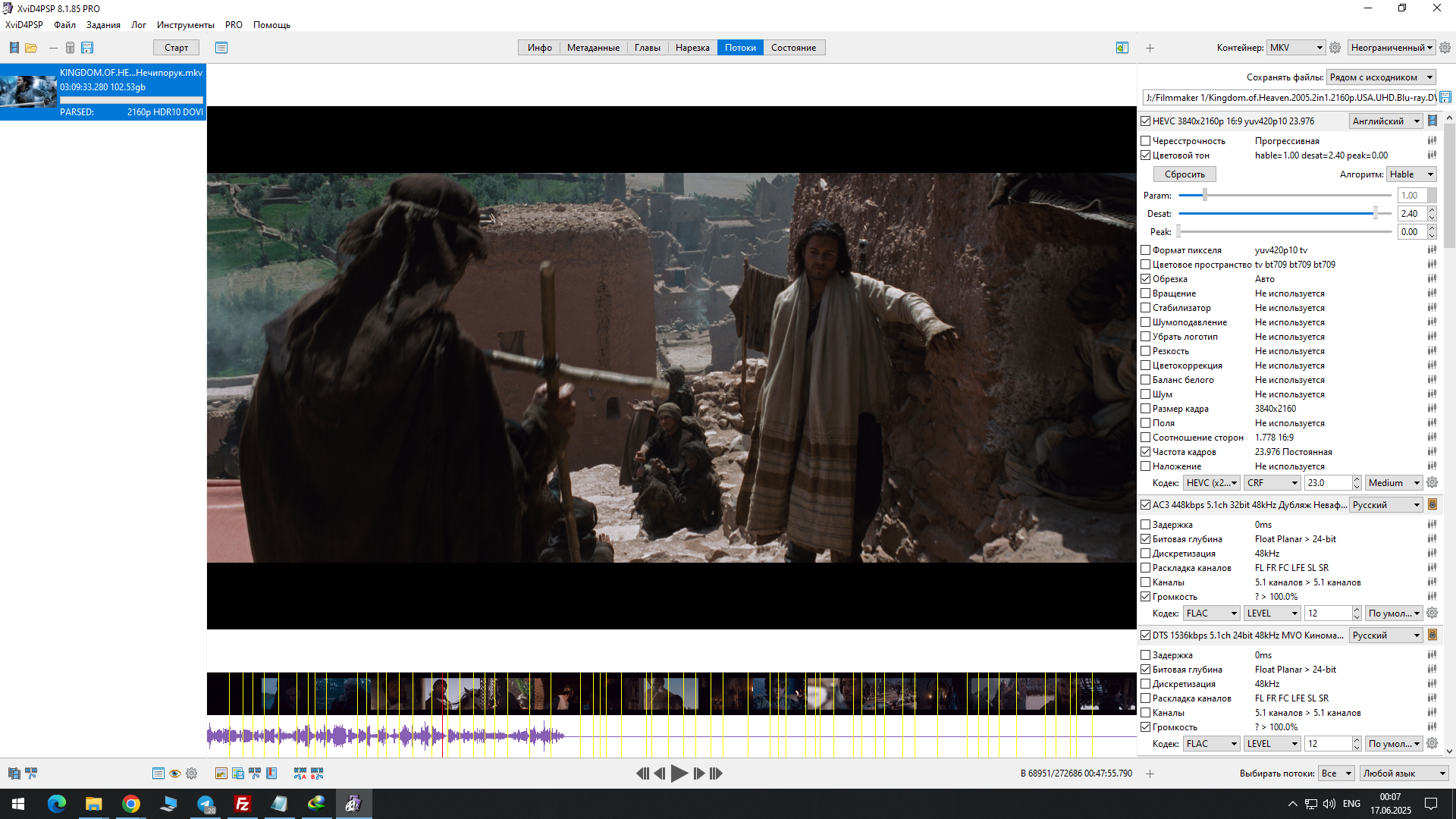Viewport: 1456px width, 819px height.
Task: Switch to the Инфо tab
Action: pos(540,48)
